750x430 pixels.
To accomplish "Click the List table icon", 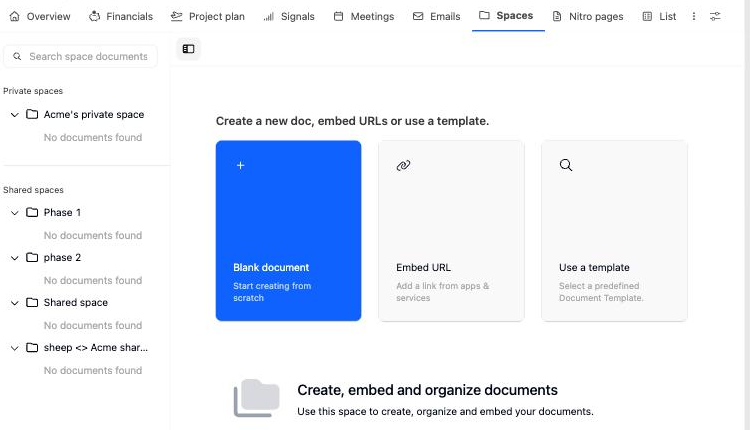I will point(647,16).
